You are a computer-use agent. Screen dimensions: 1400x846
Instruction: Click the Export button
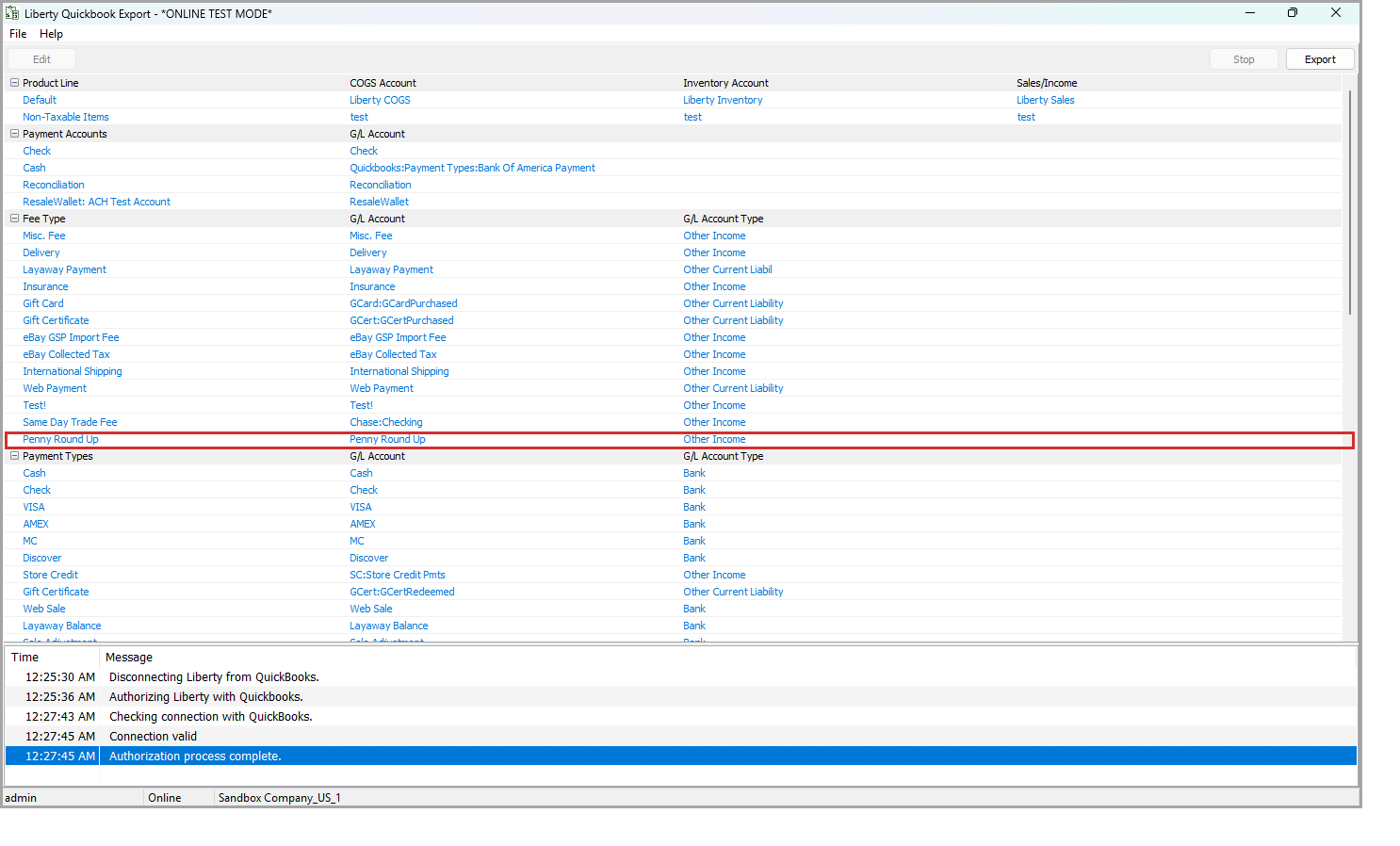tap(1320, 59)
